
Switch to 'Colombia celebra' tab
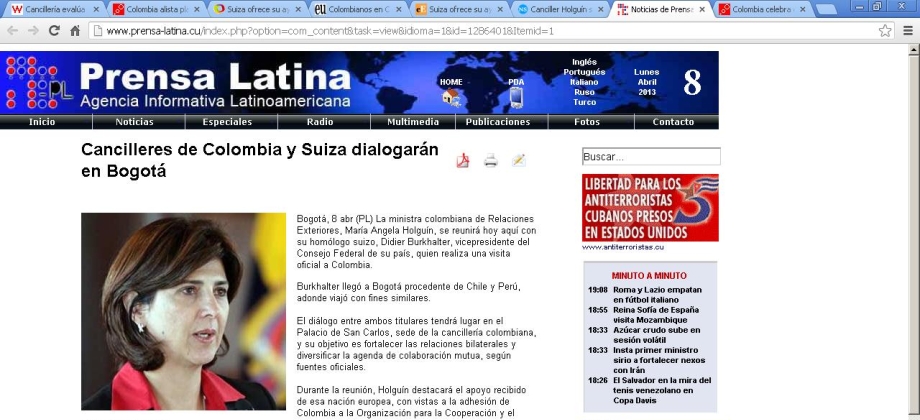762,9
